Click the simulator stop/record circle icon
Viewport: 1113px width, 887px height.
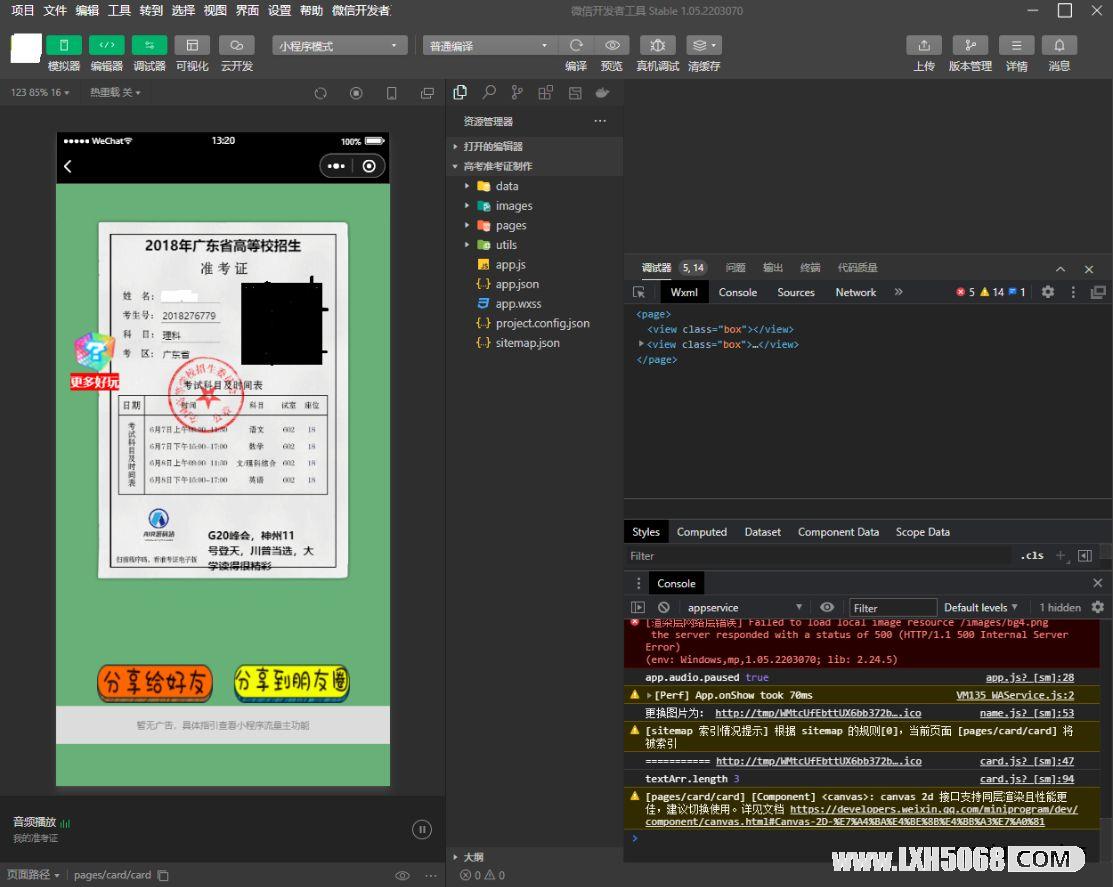click(356, 93)
